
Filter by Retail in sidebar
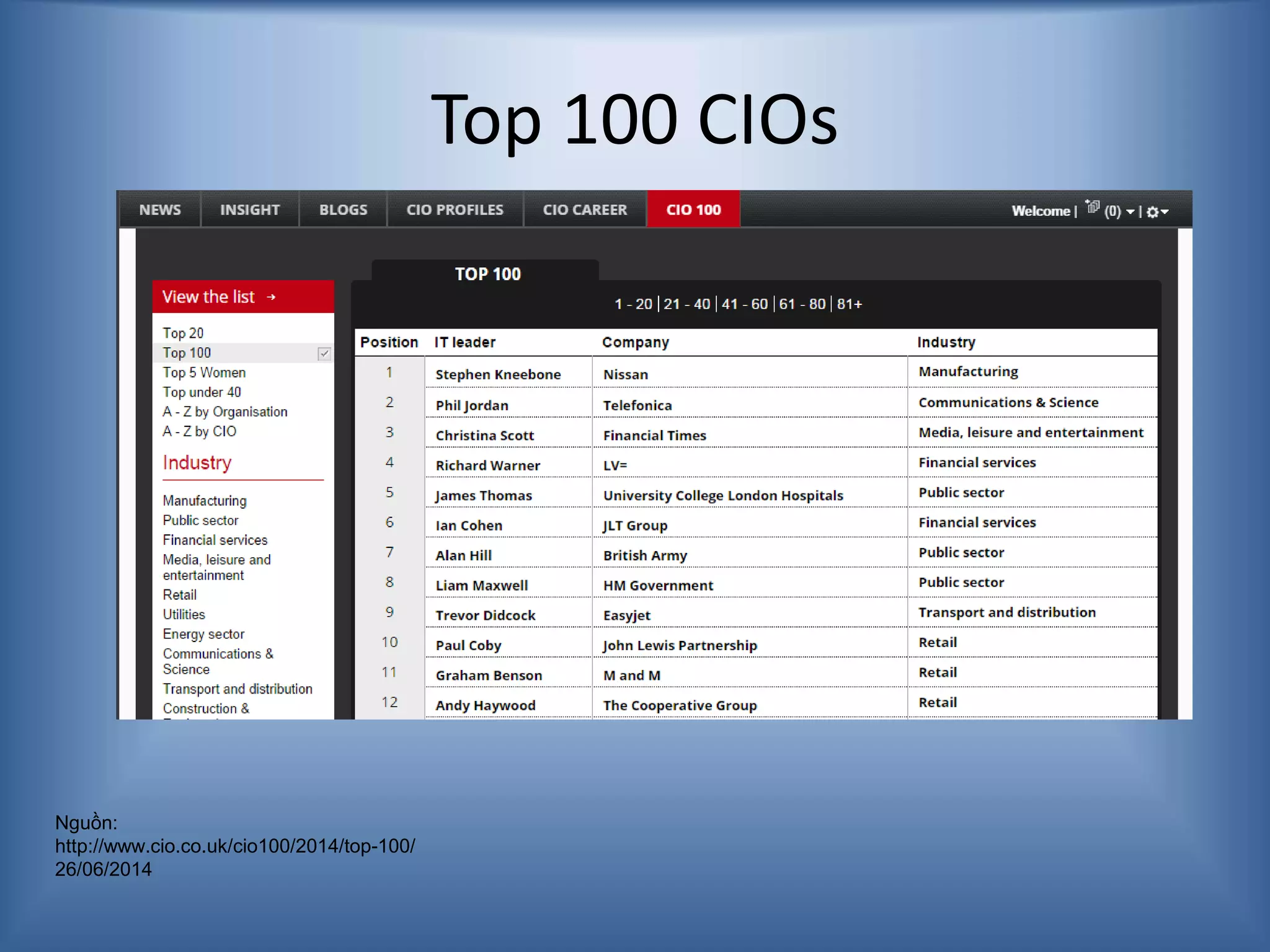click(179, 595)
